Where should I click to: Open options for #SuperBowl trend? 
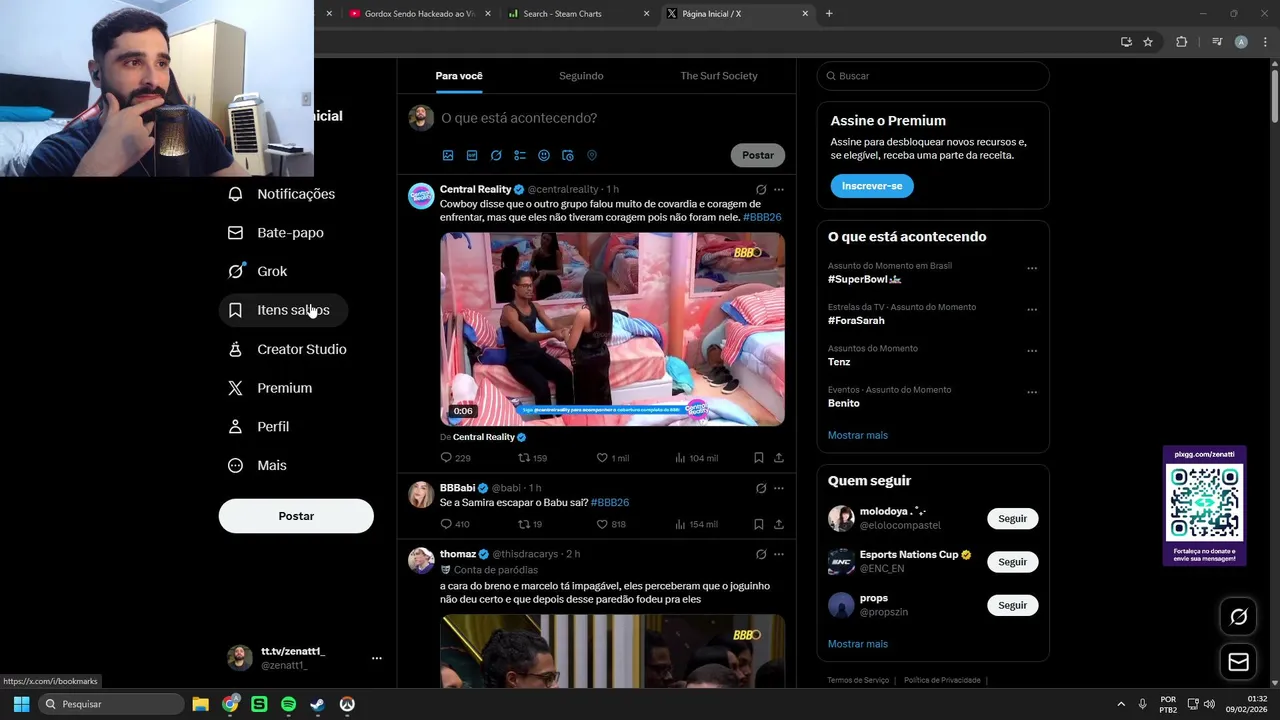[x=1032, y=268]
